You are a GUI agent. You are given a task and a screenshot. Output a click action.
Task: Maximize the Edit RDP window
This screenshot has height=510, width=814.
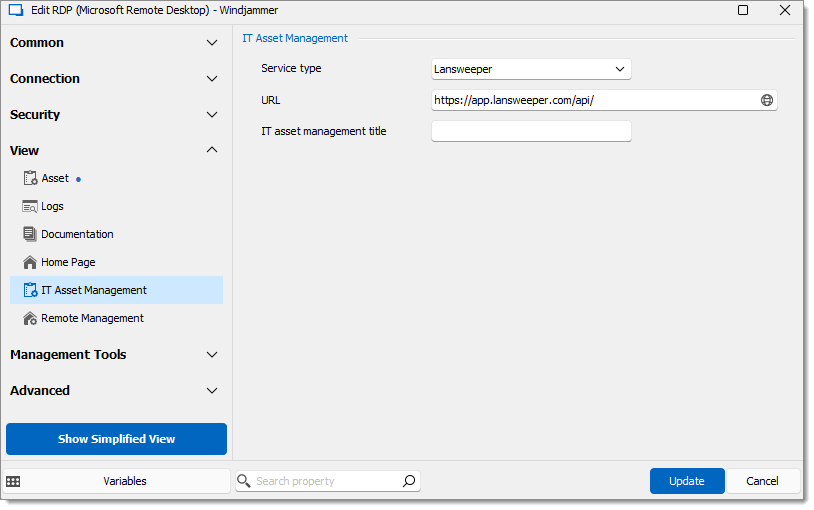tap(743, 10)
